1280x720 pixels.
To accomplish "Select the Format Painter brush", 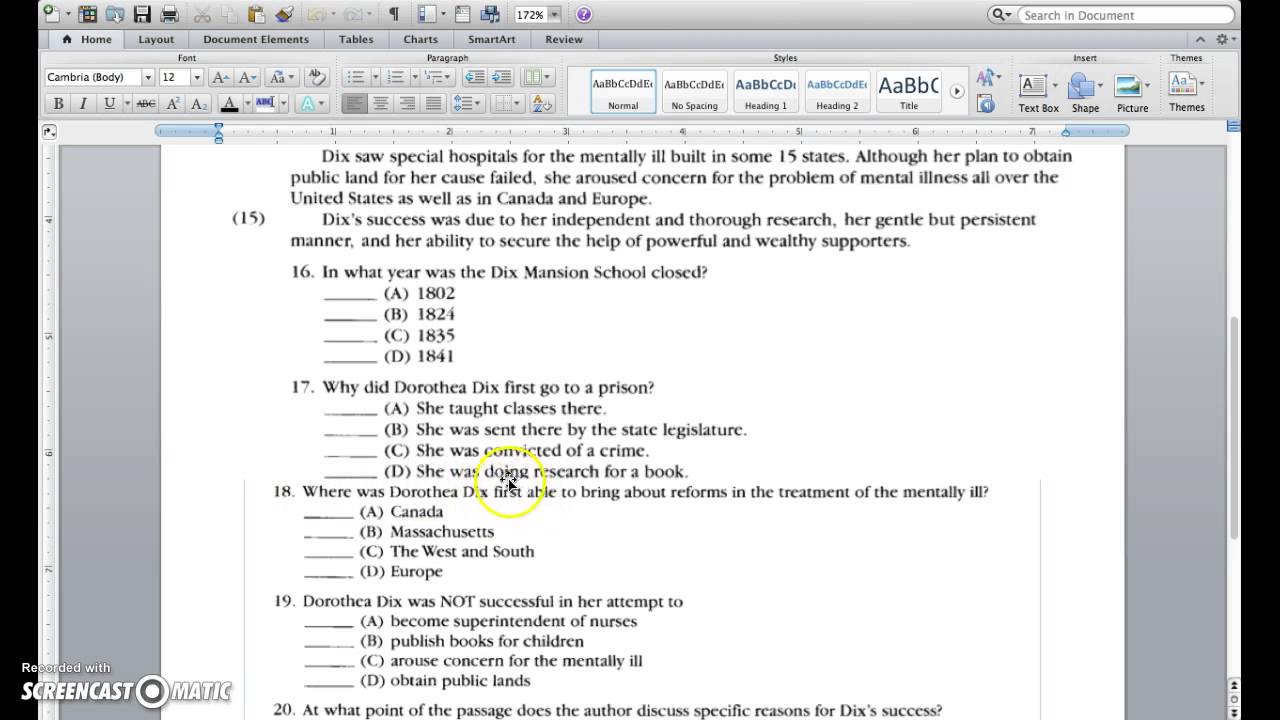I will pyautogui.click(x=284, y=14).
